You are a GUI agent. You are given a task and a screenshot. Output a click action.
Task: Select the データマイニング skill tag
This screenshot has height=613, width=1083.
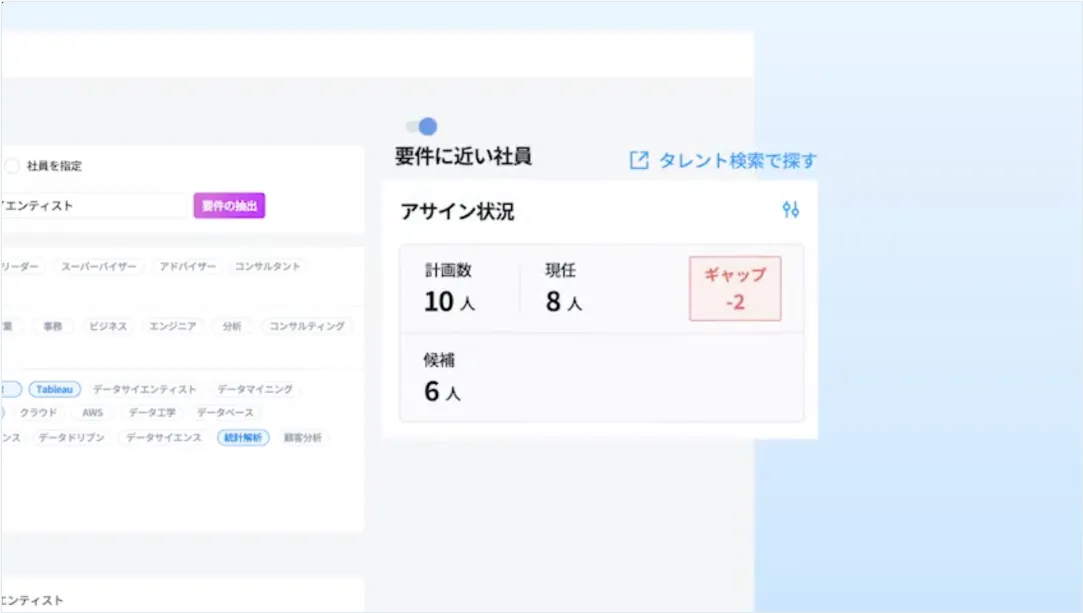(255, 389)
